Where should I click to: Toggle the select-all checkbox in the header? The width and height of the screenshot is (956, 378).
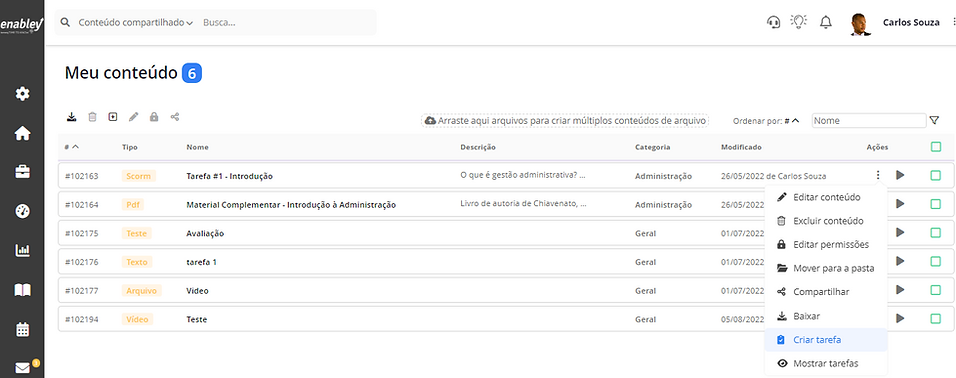(935, 146)
